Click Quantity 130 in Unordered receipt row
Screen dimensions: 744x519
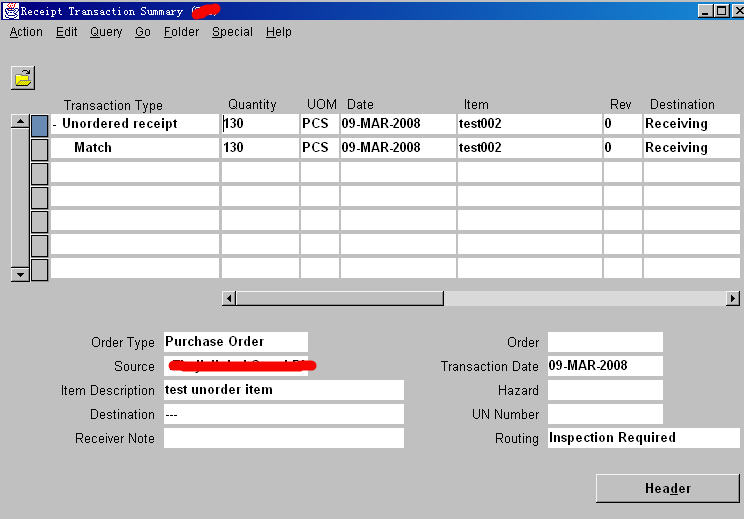260,124
